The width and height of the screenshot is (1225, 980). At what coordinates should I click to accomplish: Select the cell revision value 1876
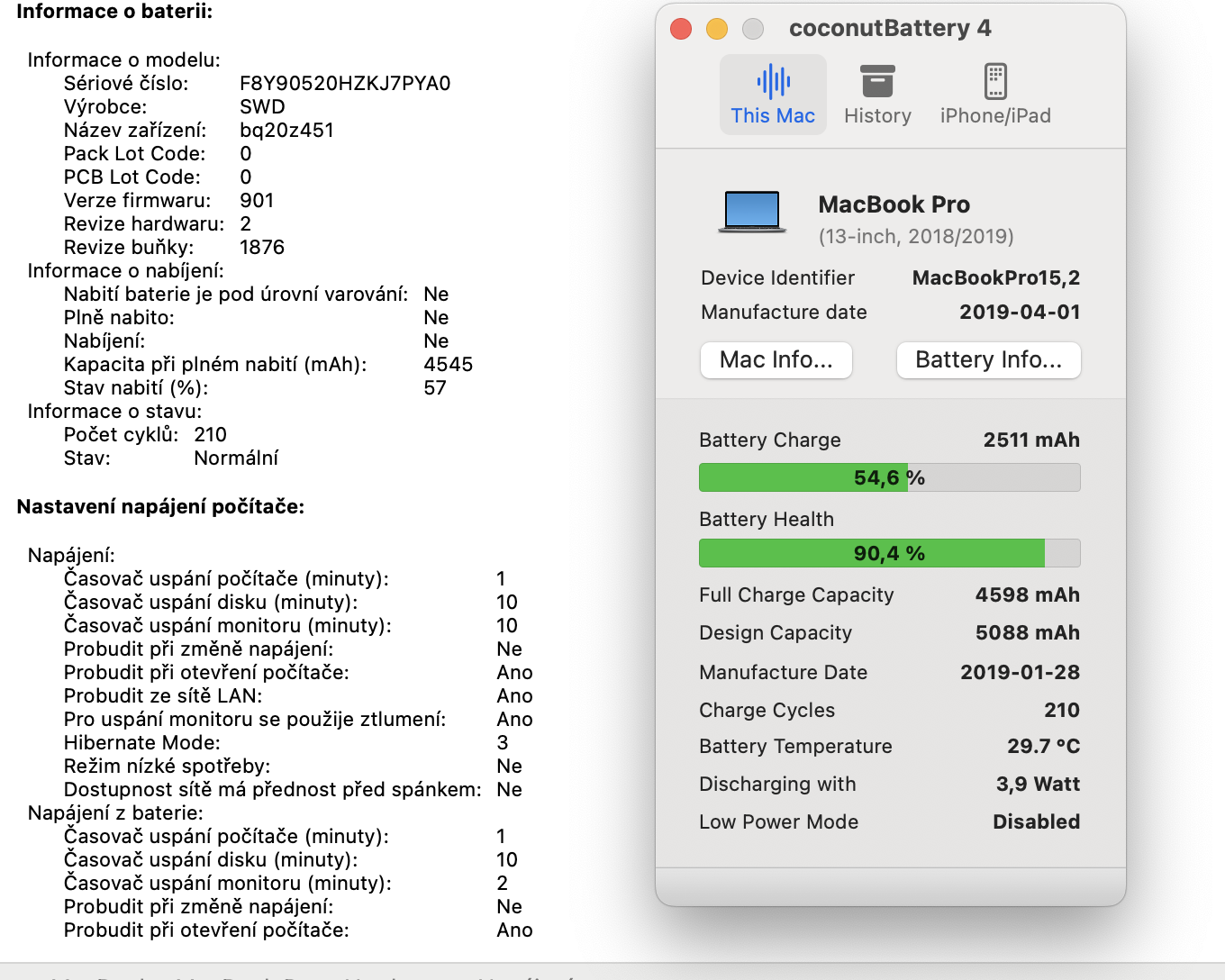coord(262,247)
